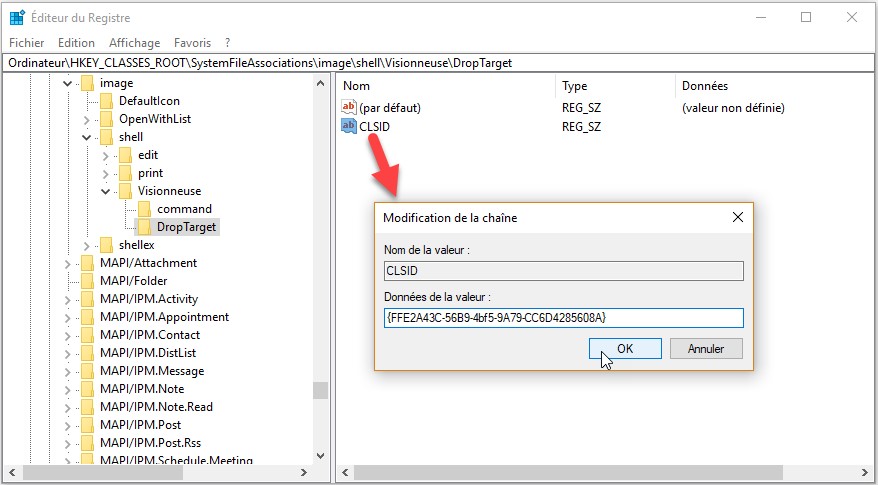The width and height of the screenshot is (878, 485).
Task: Click the MAPI/IPM.Activity folder icon
Action: (x=87, y=299)
